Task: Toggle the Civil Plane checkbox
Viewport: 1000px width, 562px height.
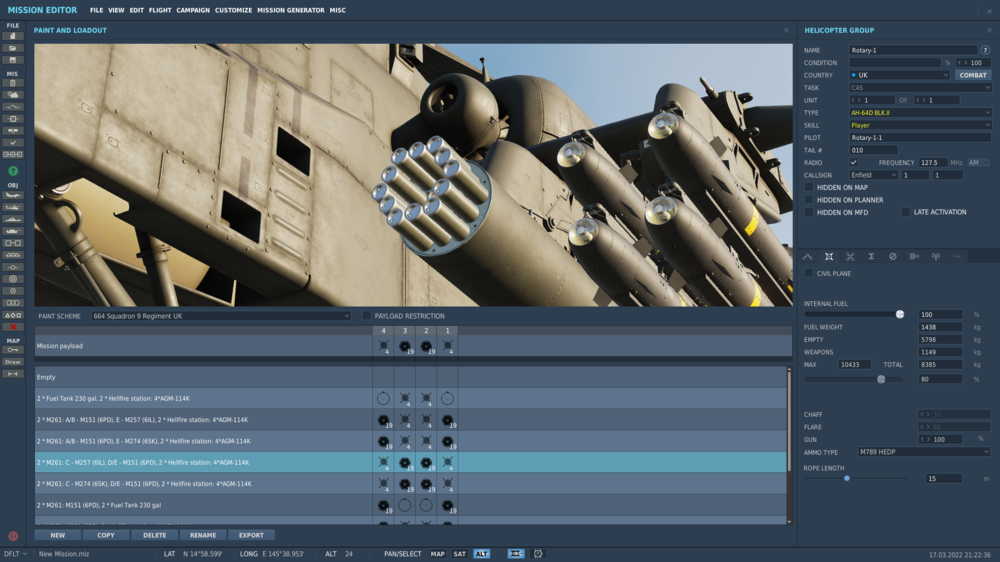Action: coord(809,273)
